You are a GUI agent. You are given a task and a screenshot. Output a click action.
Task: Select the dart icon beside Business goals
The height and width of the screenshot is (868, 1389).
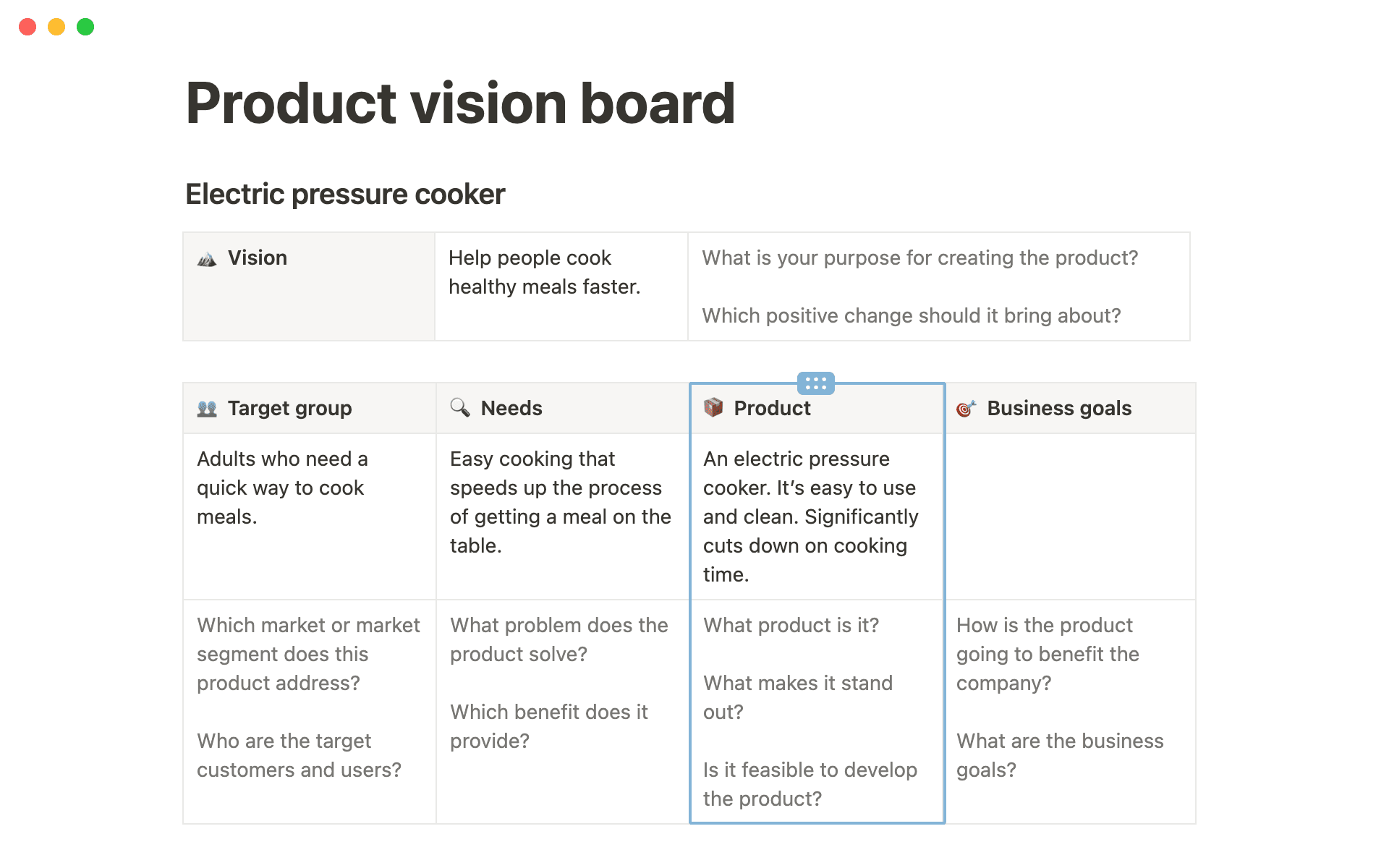(966, 408)
